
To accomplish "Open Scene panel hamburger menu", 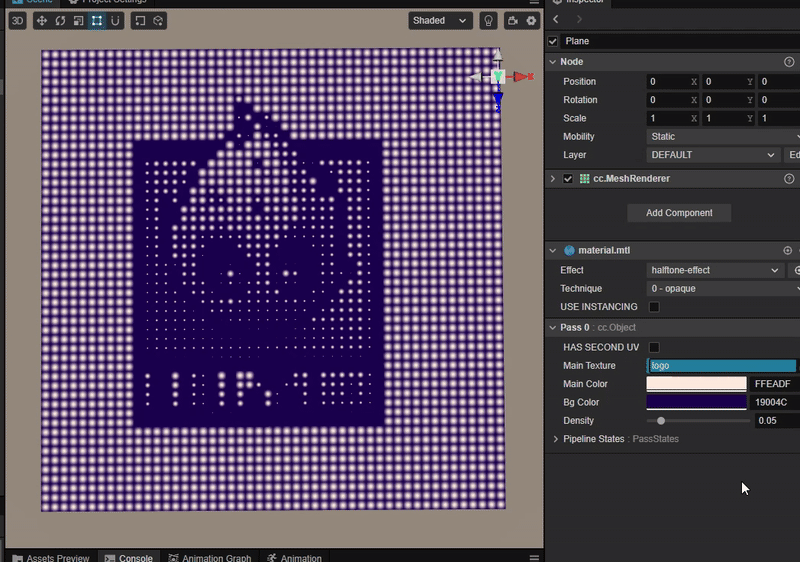I will [x=534, y=2].
